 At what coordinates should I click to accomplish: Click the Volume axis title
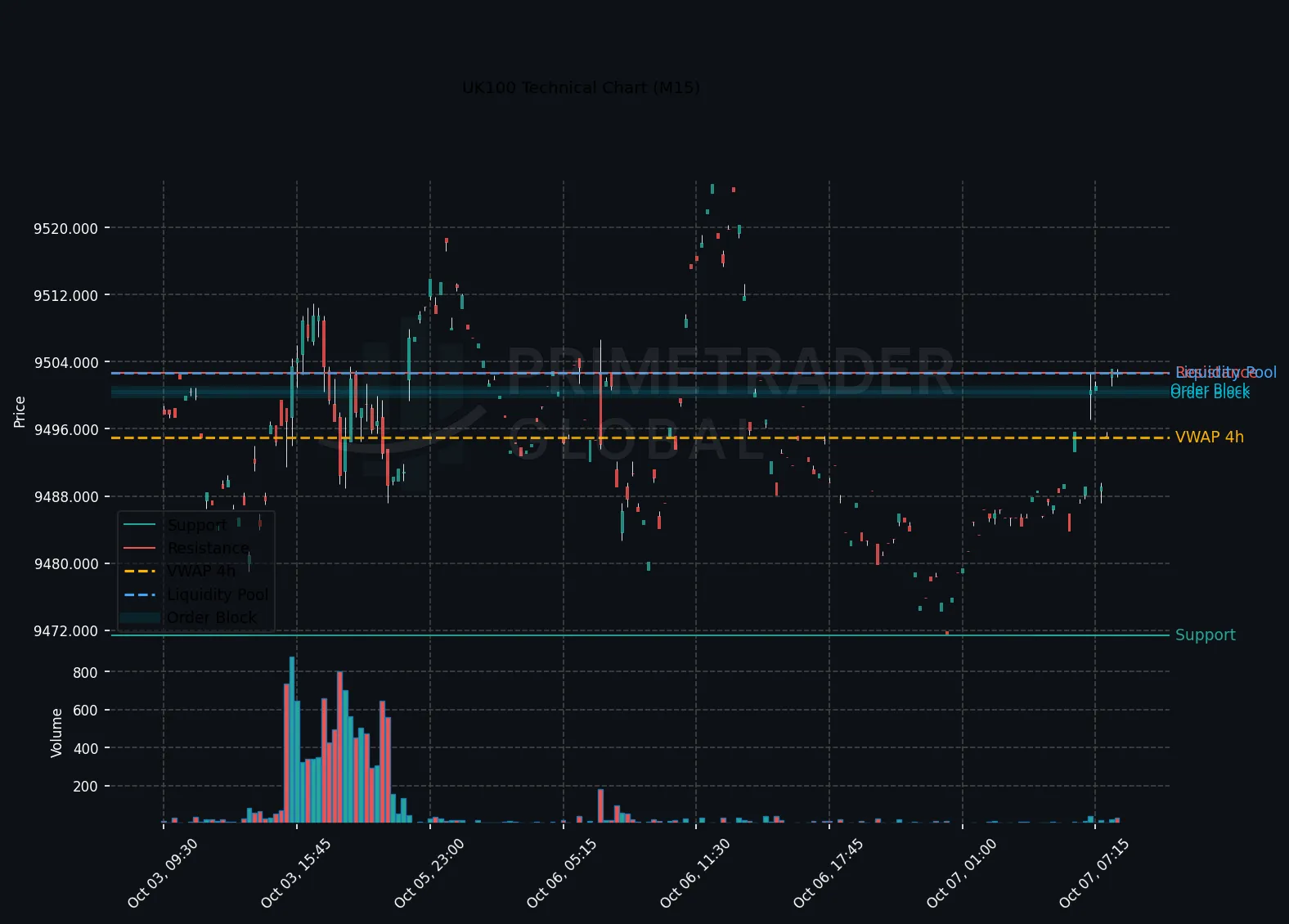[56, 733]
